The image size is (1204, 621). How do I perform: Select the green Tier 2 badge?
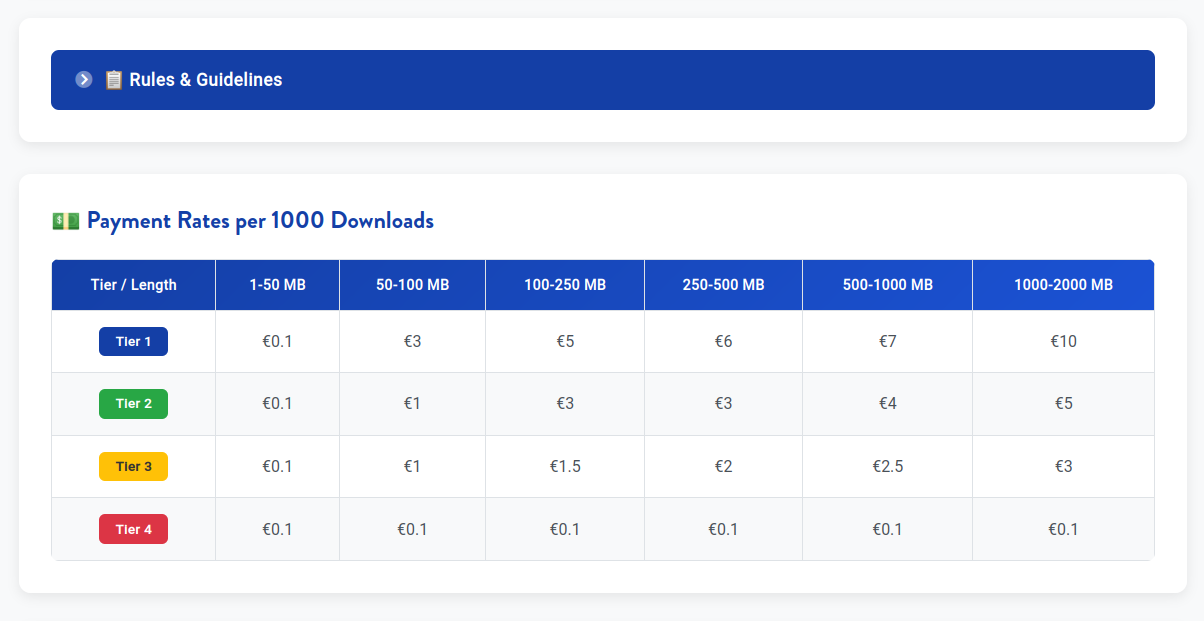pos(133,403)
